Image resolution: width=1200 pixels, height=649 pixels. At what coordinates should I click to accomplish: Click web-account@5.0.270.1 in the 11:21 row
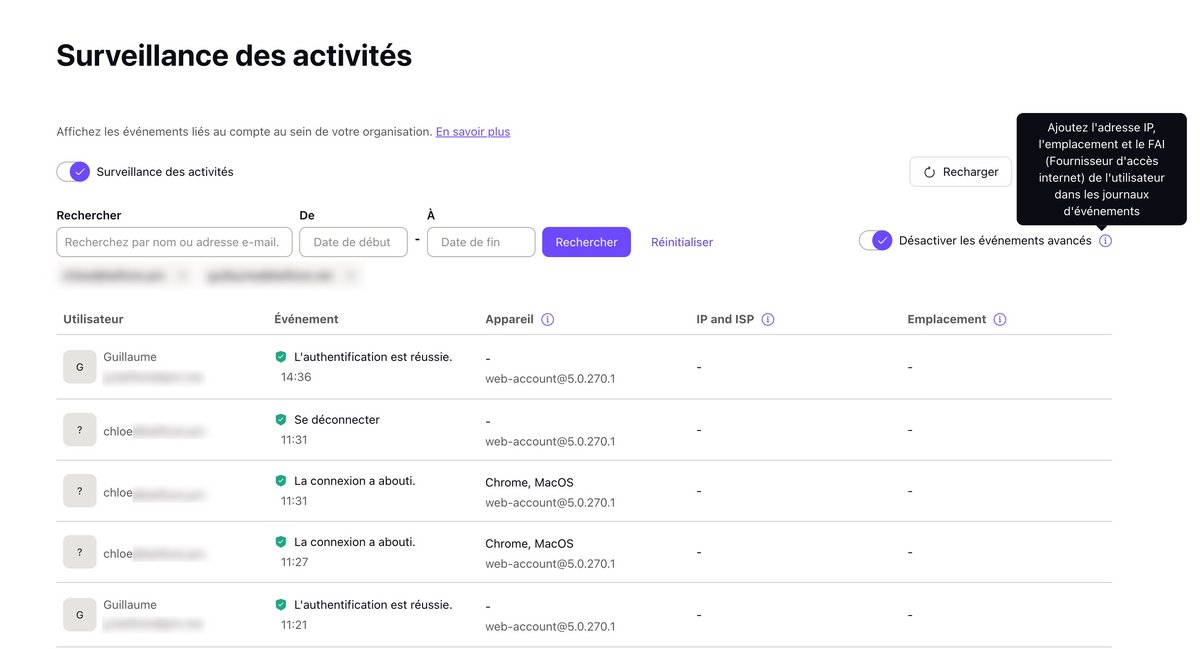click(x=550, y=627)
